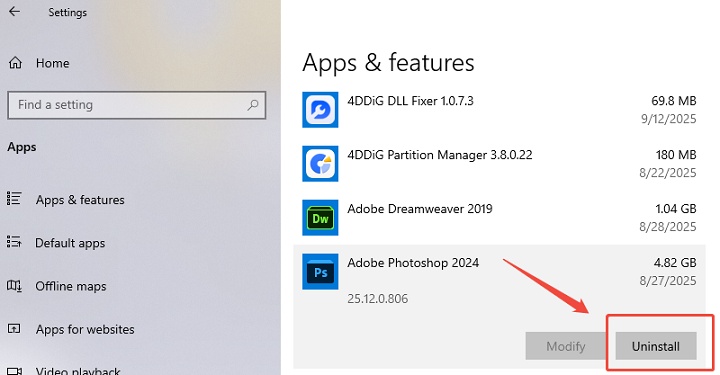Open Offline maps section
Screen dimensions: 720x375
click(x=71, y=286)
